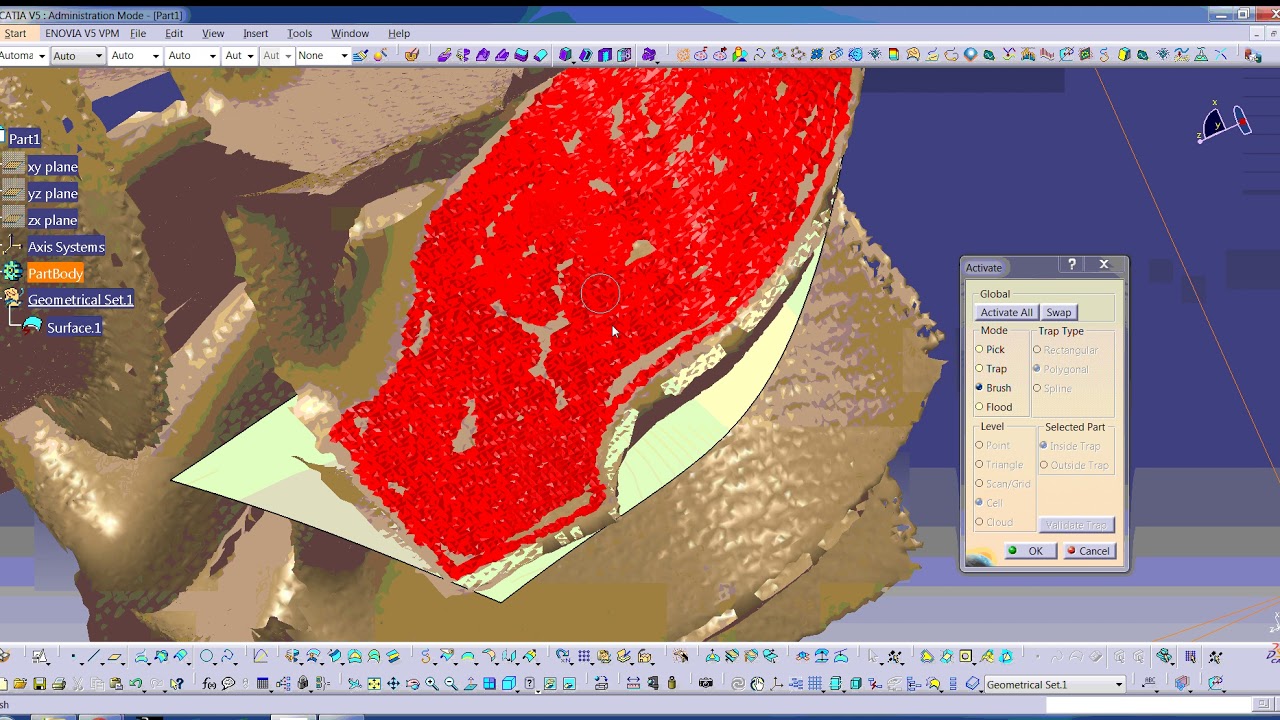Select the Trap mode radio button
This screenshot has height=720, width=1280.
pos(980,368)
